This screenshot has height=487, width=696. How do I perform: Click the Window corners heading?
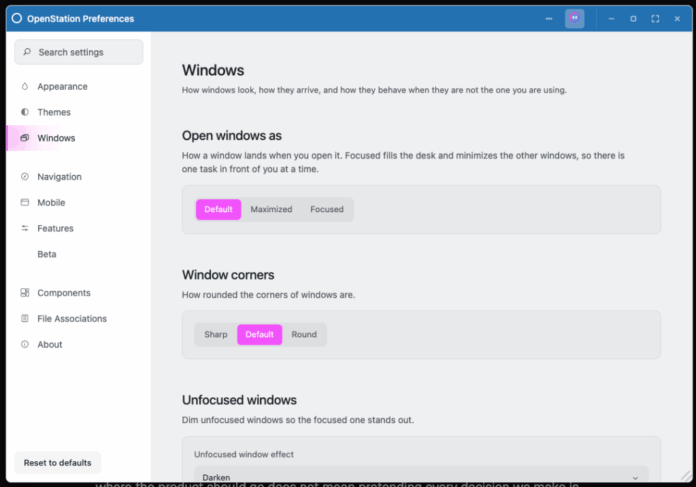click(x=228, y=275)
